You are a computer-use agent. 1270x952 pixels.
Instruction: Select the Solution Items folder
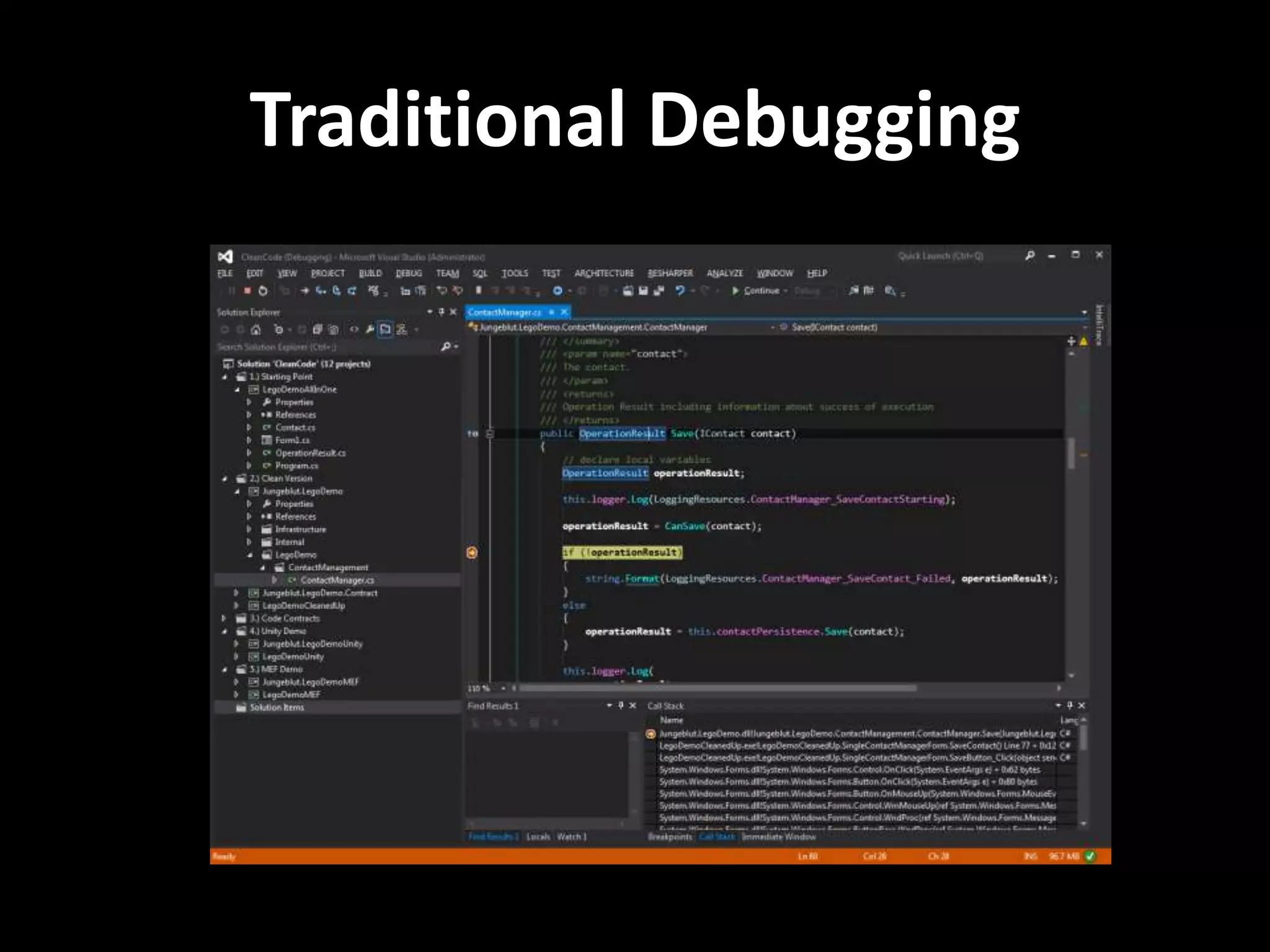pos(277,707)
